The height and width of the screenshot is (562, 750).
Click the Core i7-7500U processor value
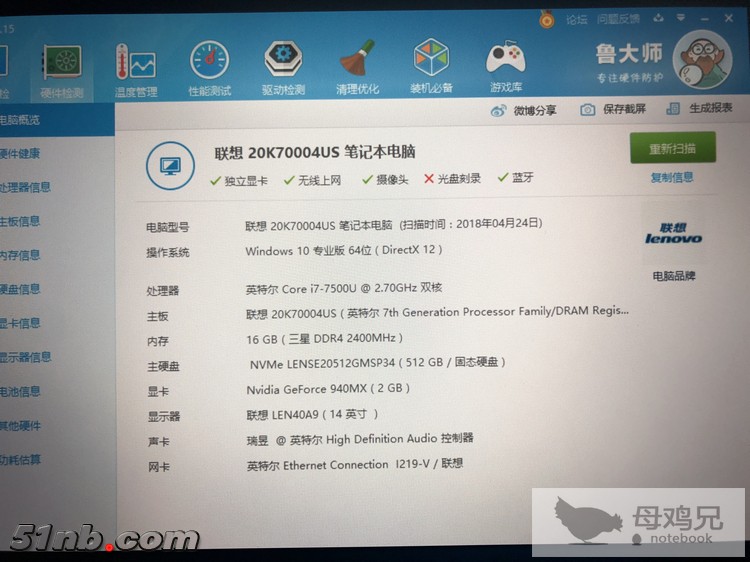344,288
